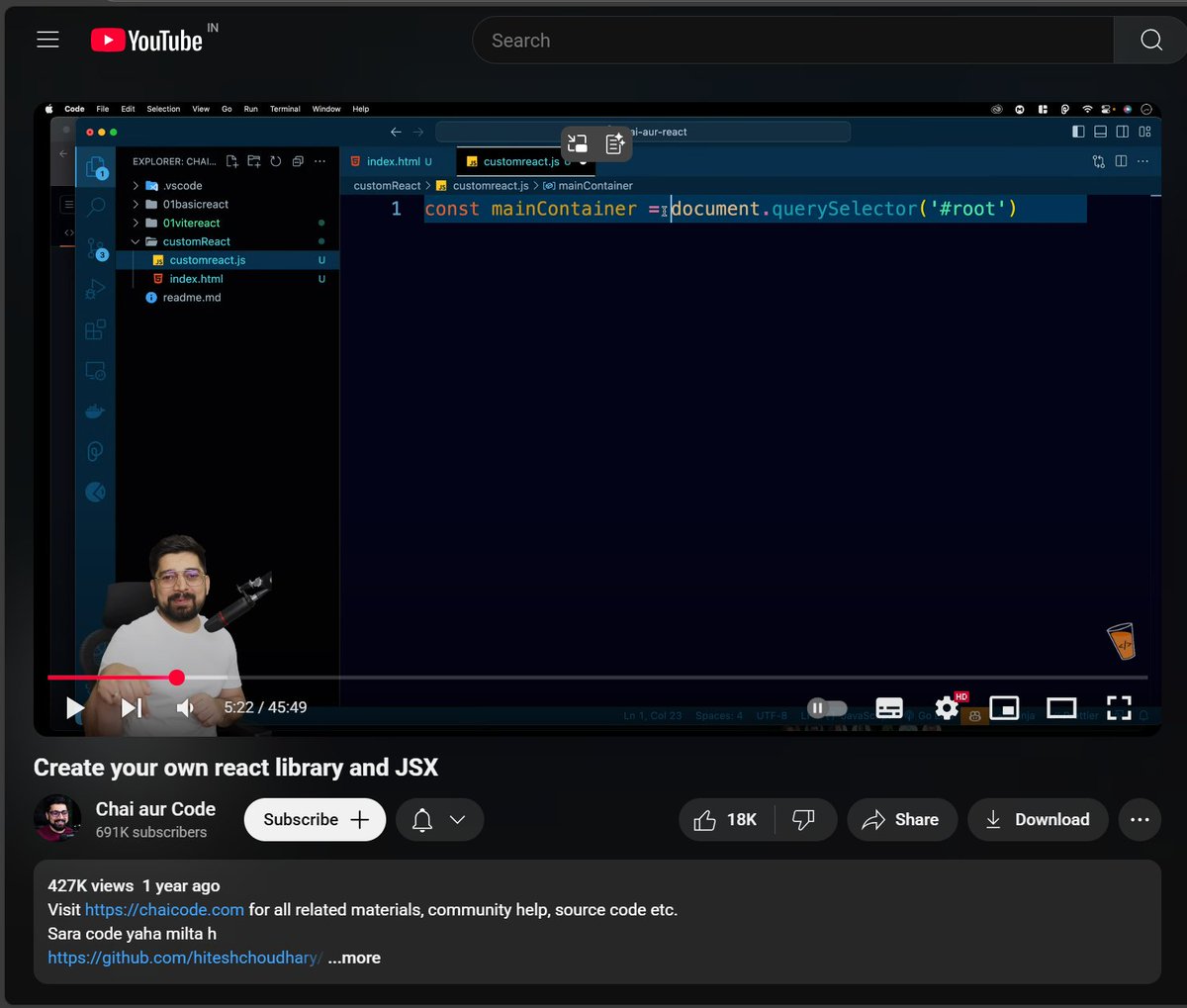The image size is (1187, 1008).
Task: Click the Search input field
Action: coord(791,40)
